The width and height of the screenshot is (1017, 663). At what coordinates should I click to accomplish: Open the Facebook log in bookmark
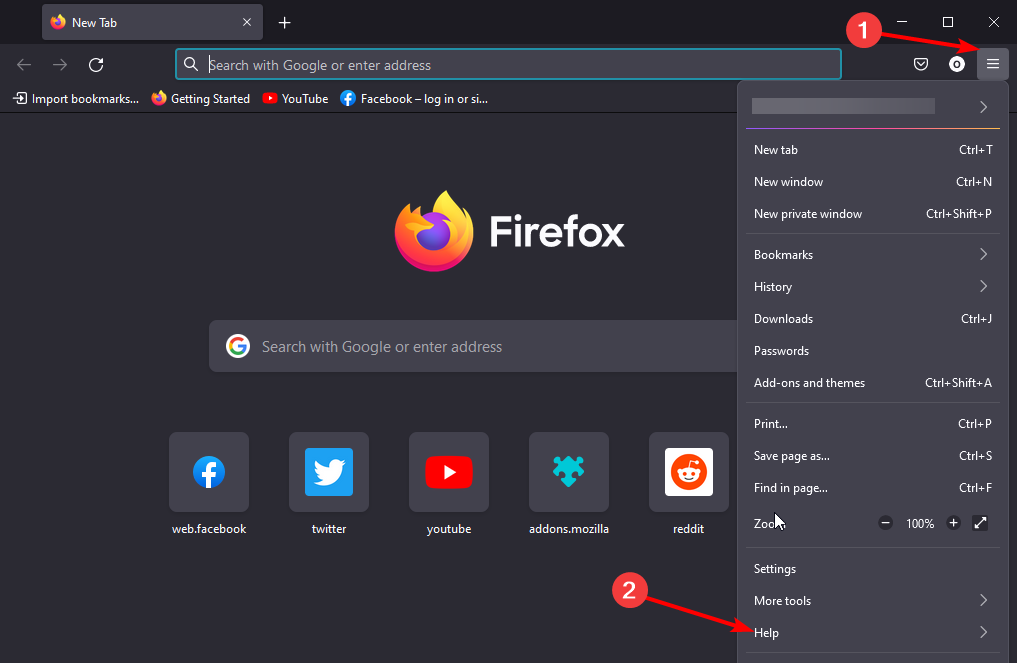414,99
